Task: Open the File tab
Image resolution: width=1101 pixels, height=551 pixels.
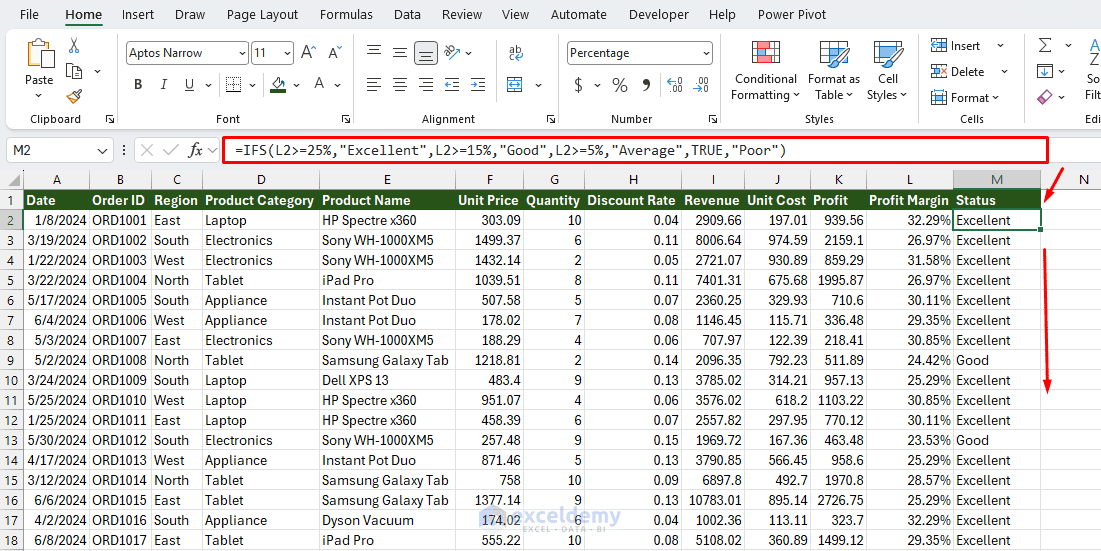Action: [x=29, y=14]
